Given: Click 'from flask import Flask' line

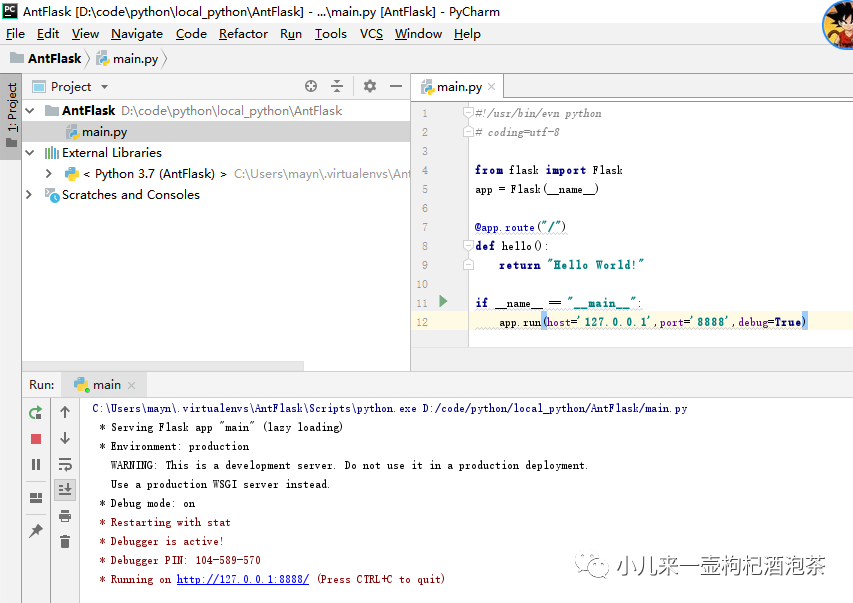Looking at the screenshot, I should (x=549, y=170).
